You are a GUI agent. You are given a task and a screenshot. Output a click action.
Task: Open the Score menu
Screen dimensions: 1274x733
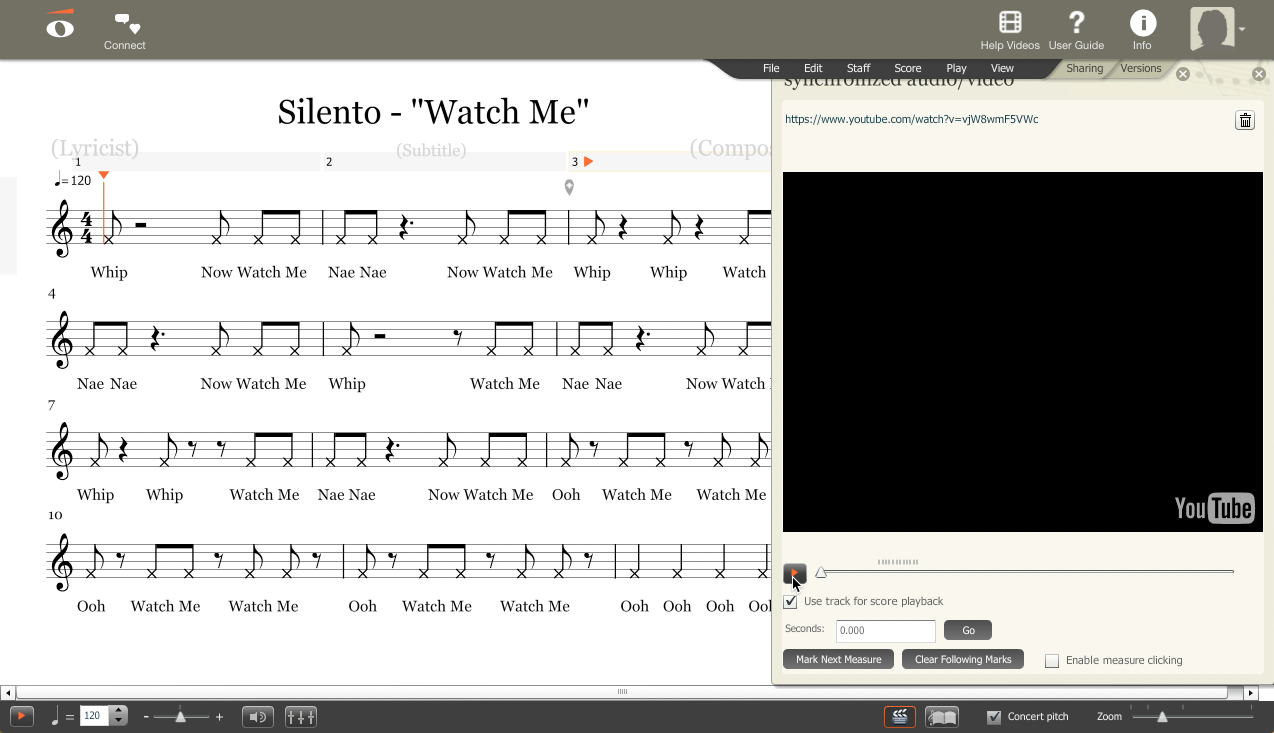coord(908,69)
